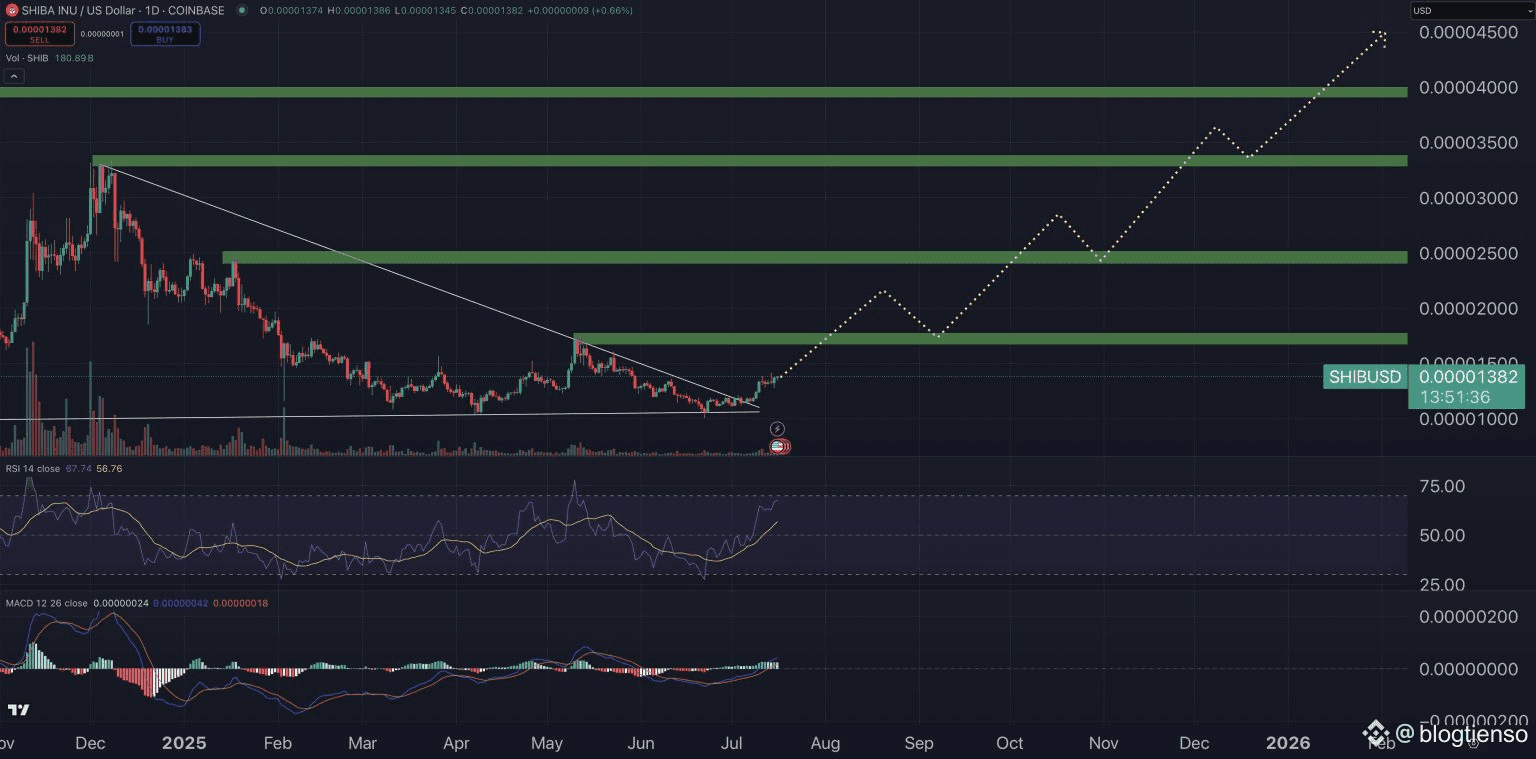Image resolution: width=1536 pixels, height=759 pixels.
Task: Select the green zone near 0.00004000
Action: pos(703,91)
